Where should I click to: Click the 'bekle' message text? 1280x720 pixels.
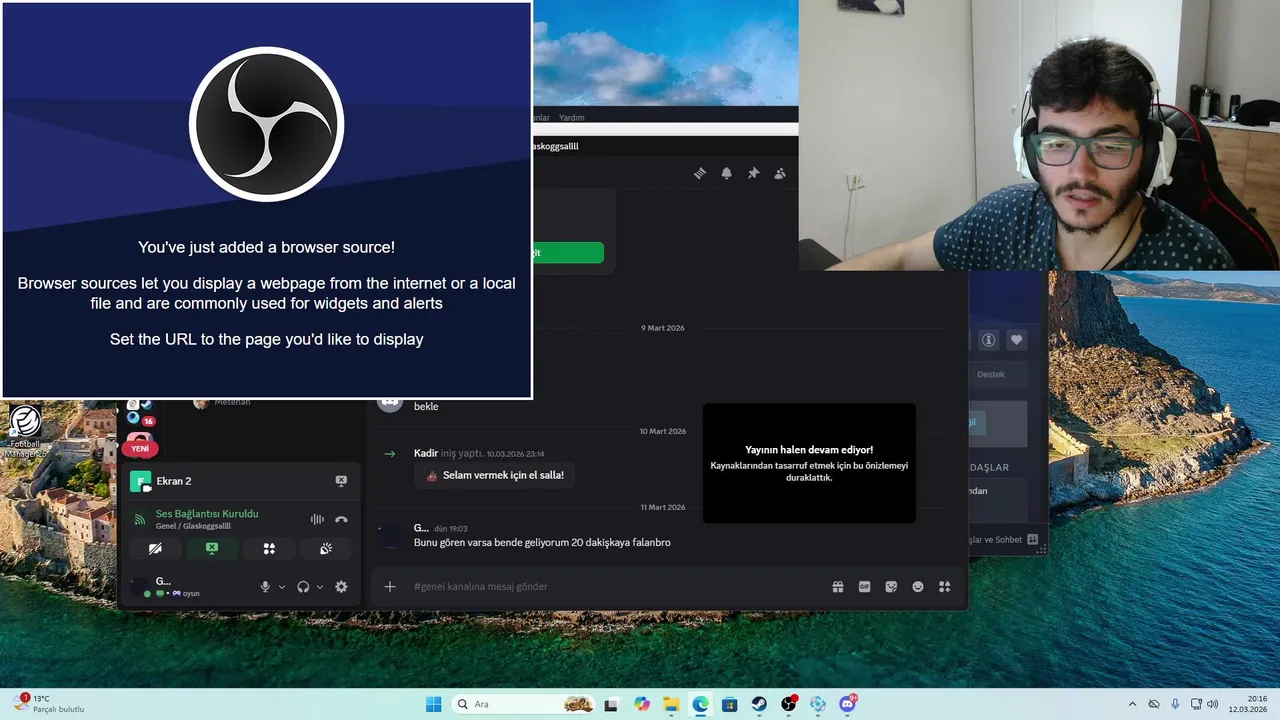tap(426, 407)
